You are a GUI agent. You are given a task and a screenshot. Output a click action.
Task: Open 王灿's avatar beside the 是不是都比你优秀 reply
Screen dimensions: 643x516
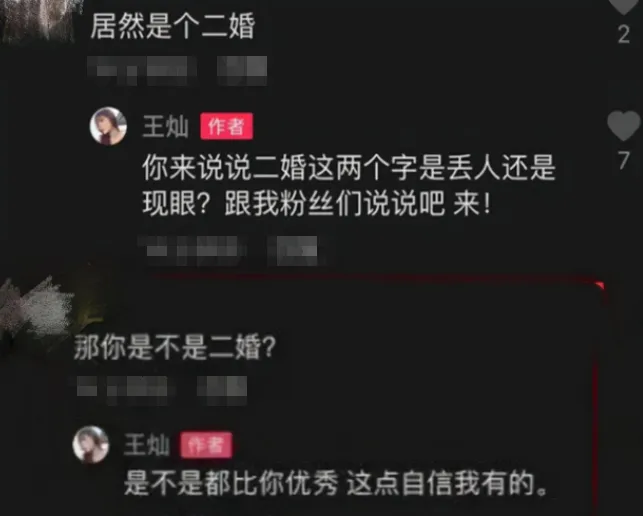pyautogui.click(x=91, y=444)
